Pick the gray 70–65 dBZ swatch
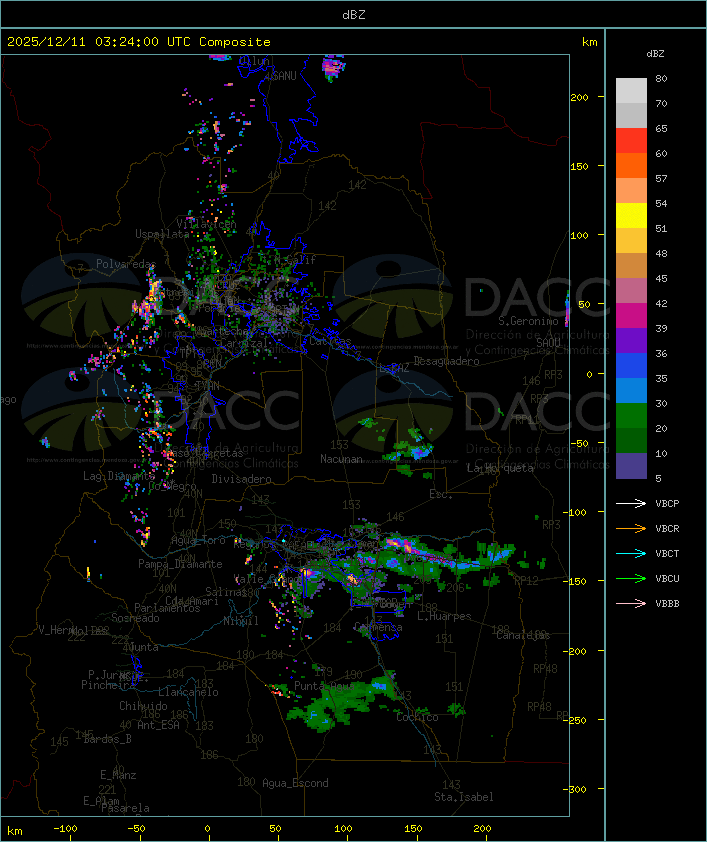Image resolution: width=707 pixels, height=842 pixels. click(x=631, y=115)
